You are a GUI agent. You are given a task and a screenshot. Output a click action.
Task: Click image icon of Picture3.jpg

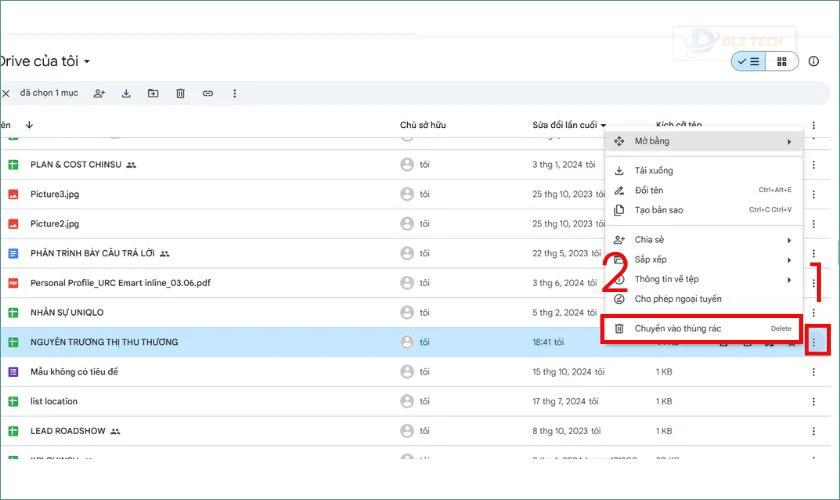tap(13, 194)
